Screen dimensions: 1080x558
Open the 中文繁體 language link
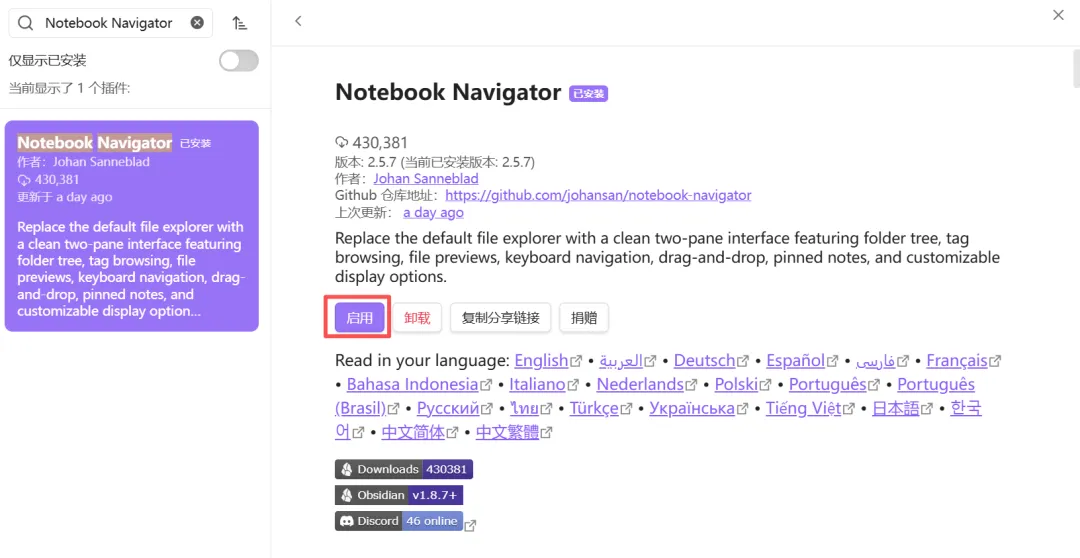pyautogui.click(x=507, y=432)
